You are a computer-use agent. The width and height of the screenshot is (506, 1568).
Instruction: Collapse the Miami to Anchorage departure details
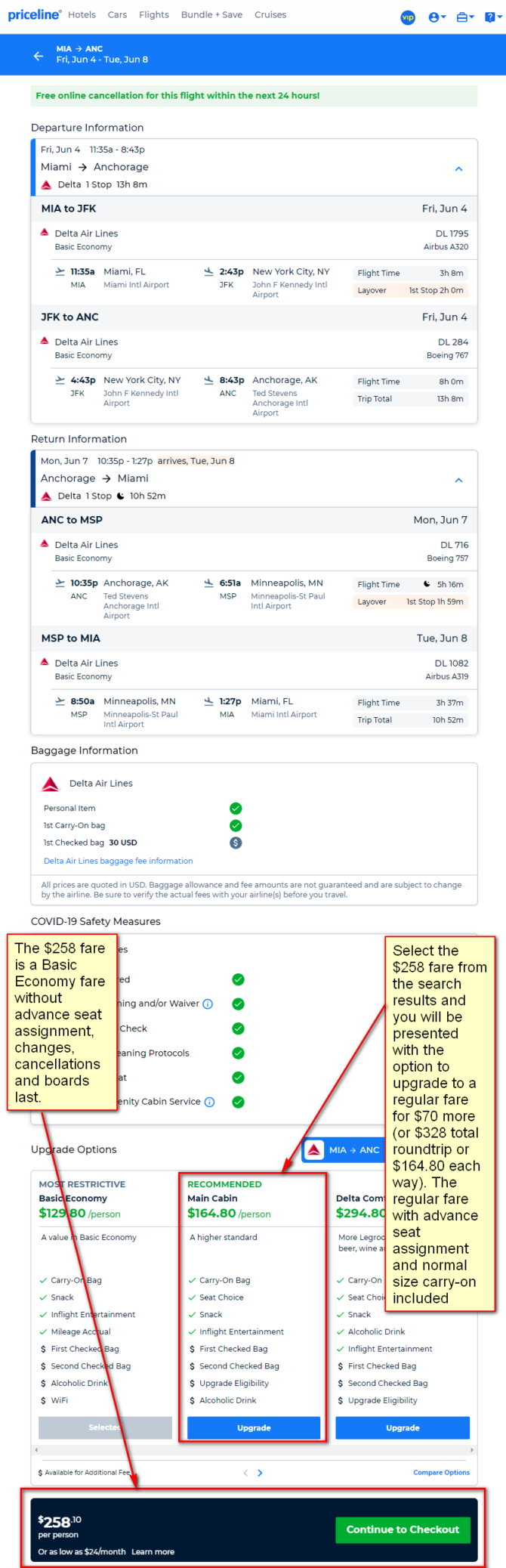point(458,169)
